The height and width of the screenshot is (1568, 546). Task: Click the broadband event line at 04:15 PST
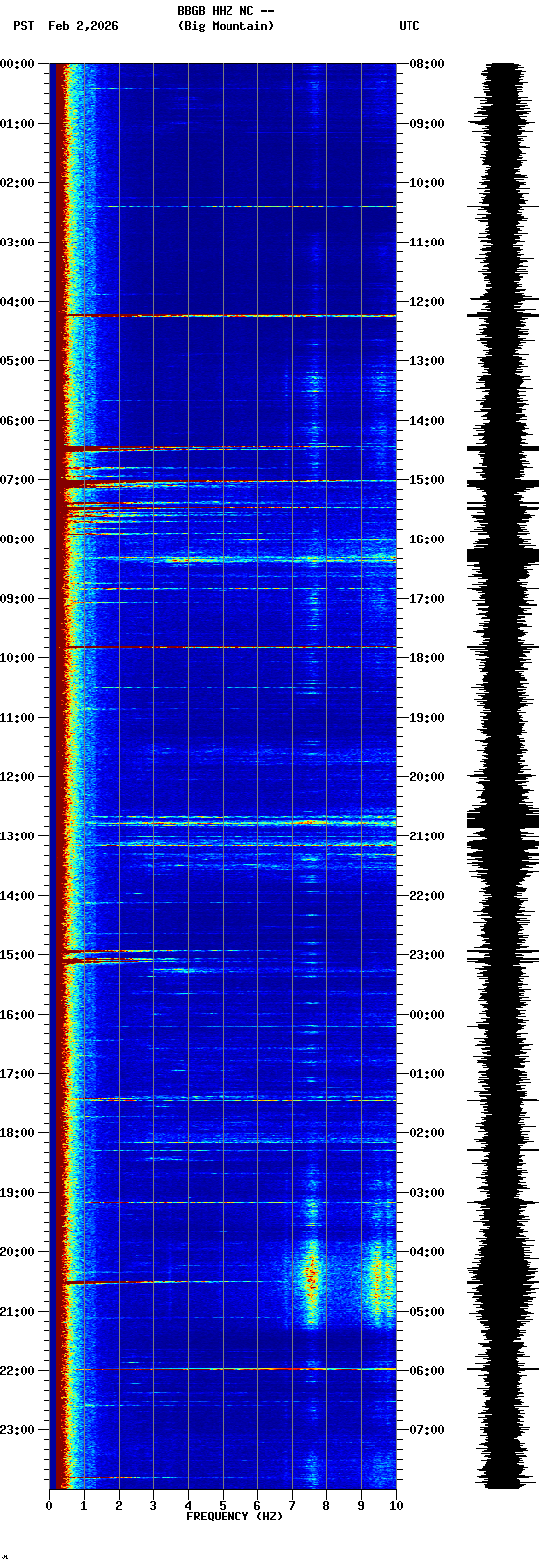click(x=229, y=316)
